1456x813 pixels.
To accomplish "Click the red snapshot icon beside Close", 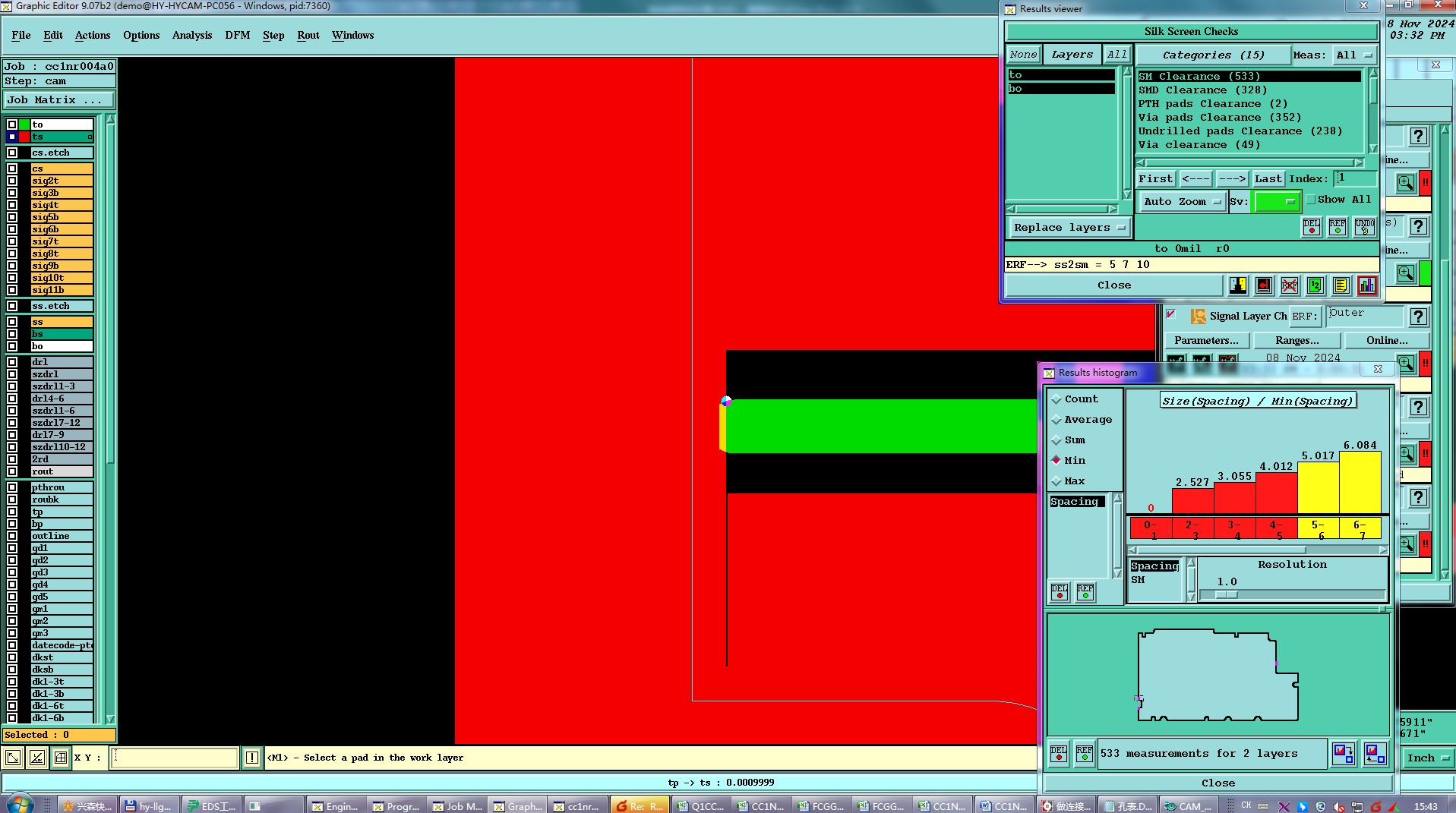I will tap(1264, 285).
